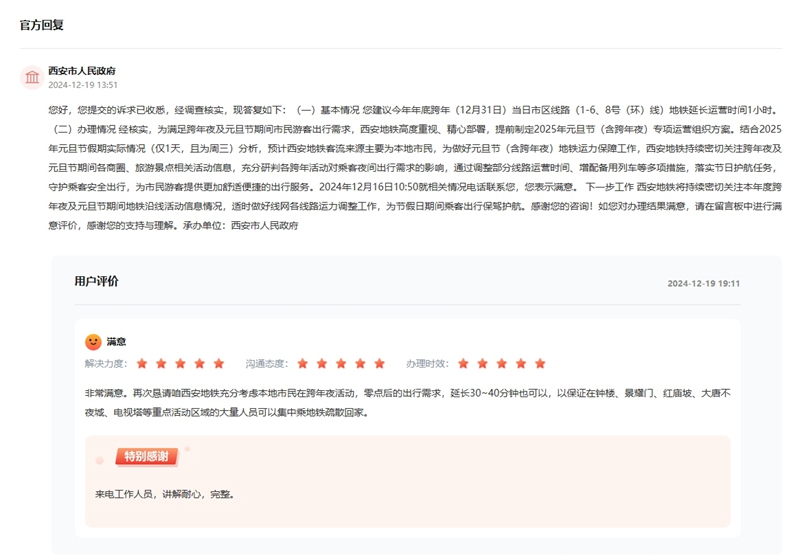Screen dimensions: 800x560
Task: Open the 西安市人民政府 profile name
Action: pyautogui.click(x=82, y=71)
